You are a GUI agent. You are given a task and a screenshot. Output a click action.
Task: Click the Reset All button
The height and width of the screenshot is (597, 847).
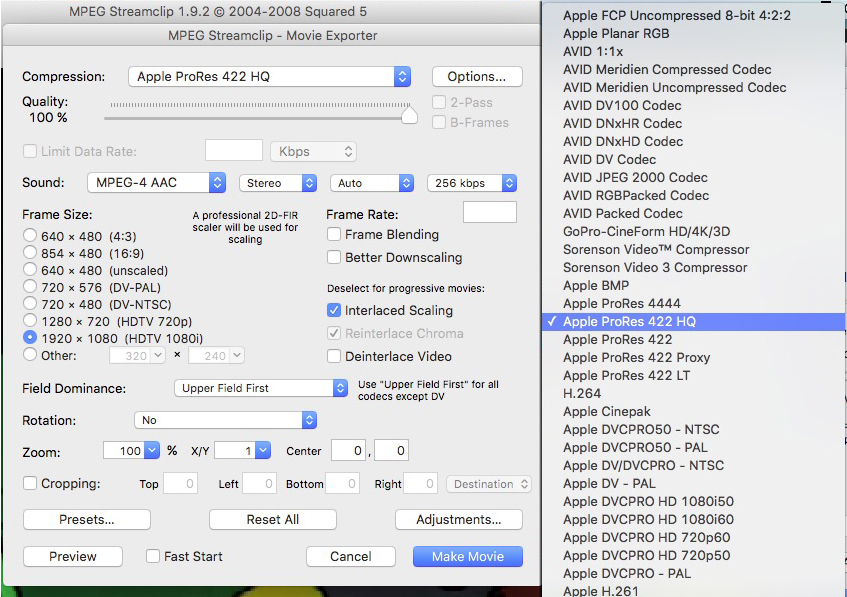point(273,520)
